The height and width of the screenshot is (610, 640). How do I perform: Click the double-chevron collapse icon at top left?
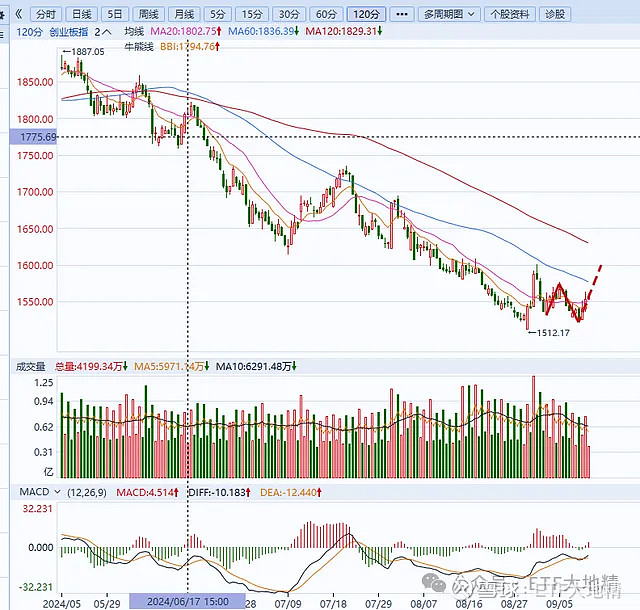click(x=17, y=14)
